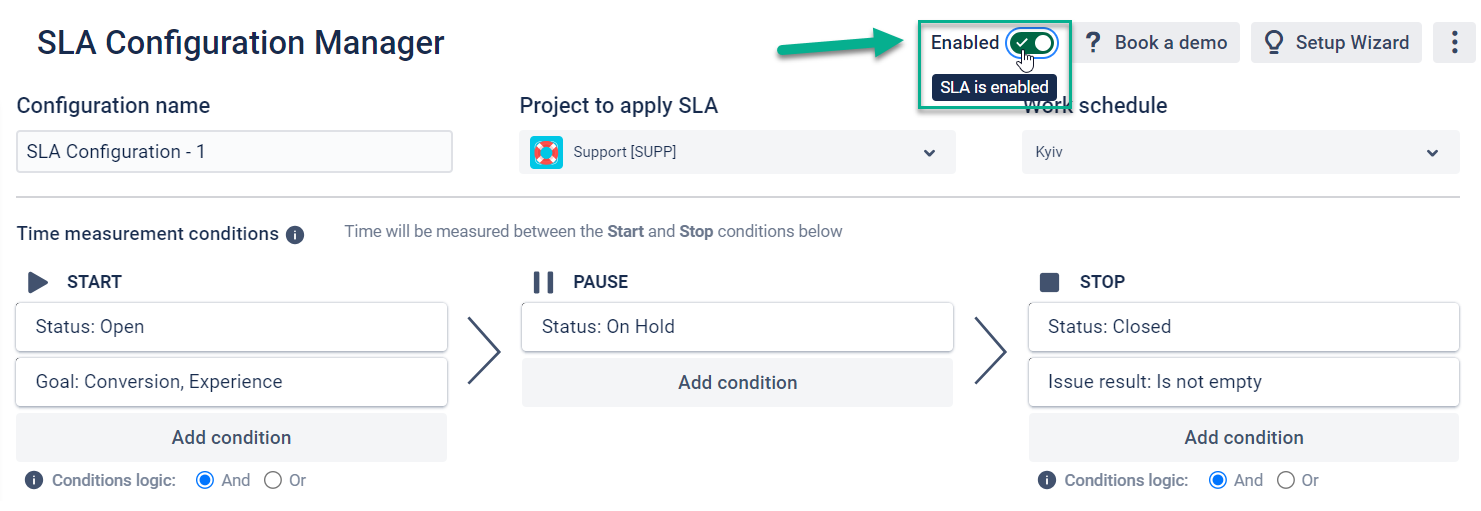
Task: Click the three-dot more options icon
Action: pos(1455,43)
